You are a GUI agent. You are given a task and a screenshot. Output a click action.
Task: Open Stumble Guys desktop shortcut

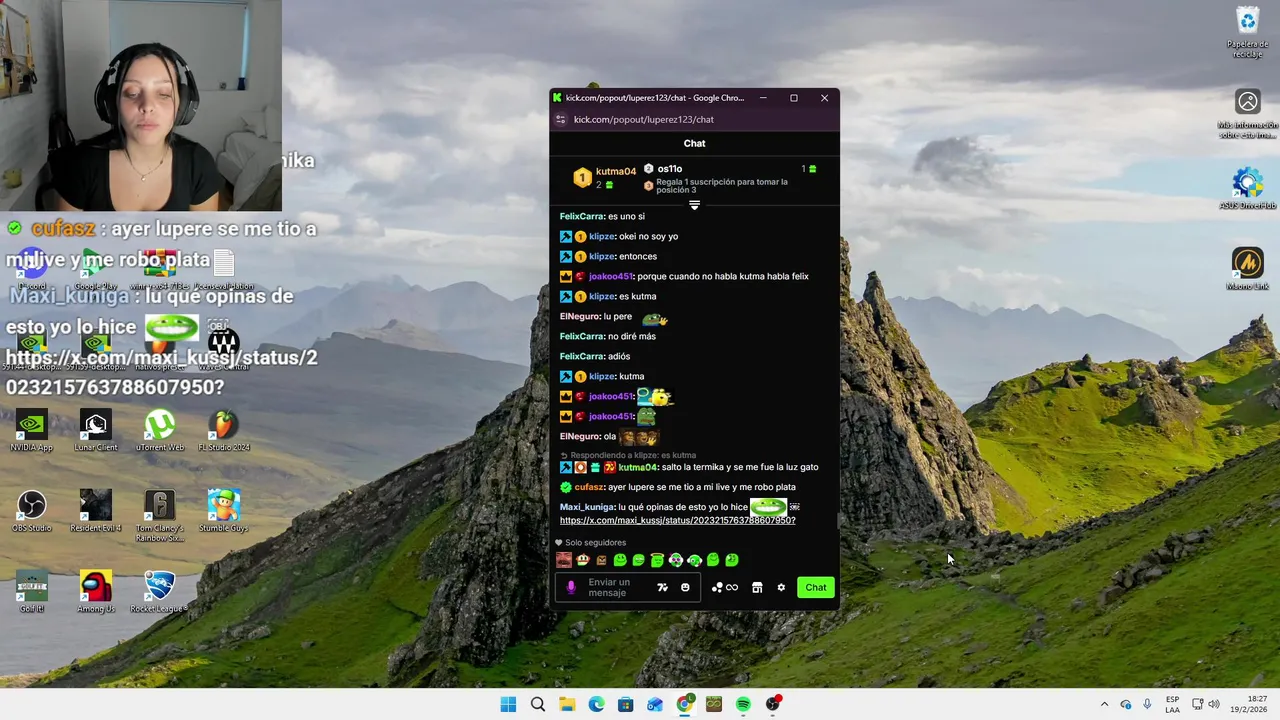pos(224,511)
